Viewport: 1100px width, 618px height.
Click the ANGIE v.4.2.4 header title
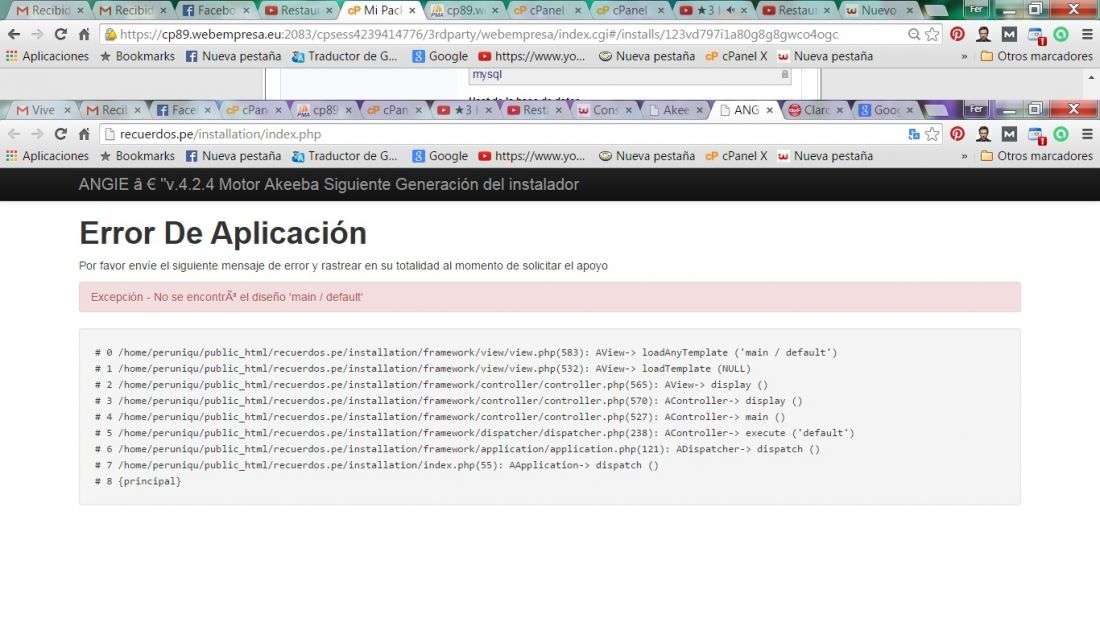pyautogui.click(x=328, y=184)
